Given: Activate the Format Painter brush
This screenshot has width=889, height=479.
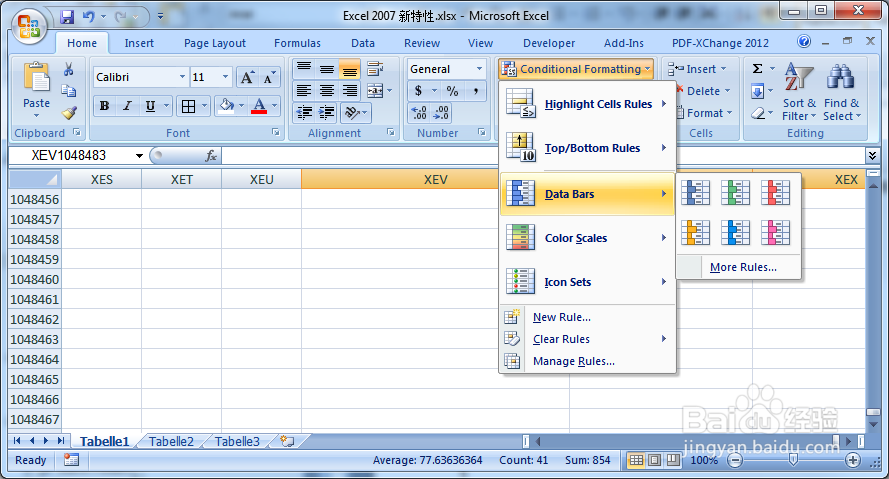Looking at the screenshot, I should click(x=69, y=113).
